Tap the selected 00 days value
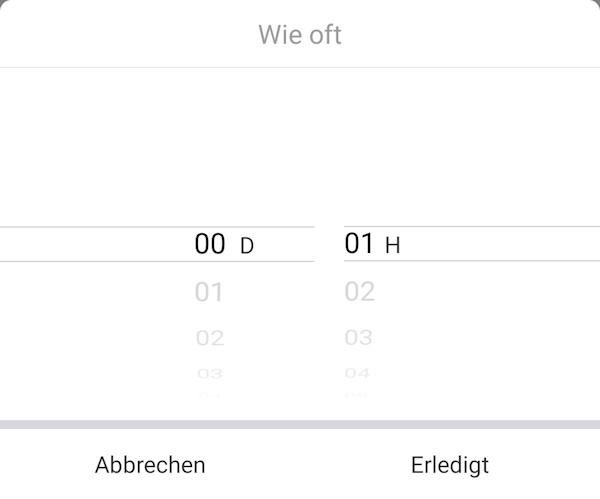This screenshot has width=600, height=499. pyautogui.click(x=210, y=244)
